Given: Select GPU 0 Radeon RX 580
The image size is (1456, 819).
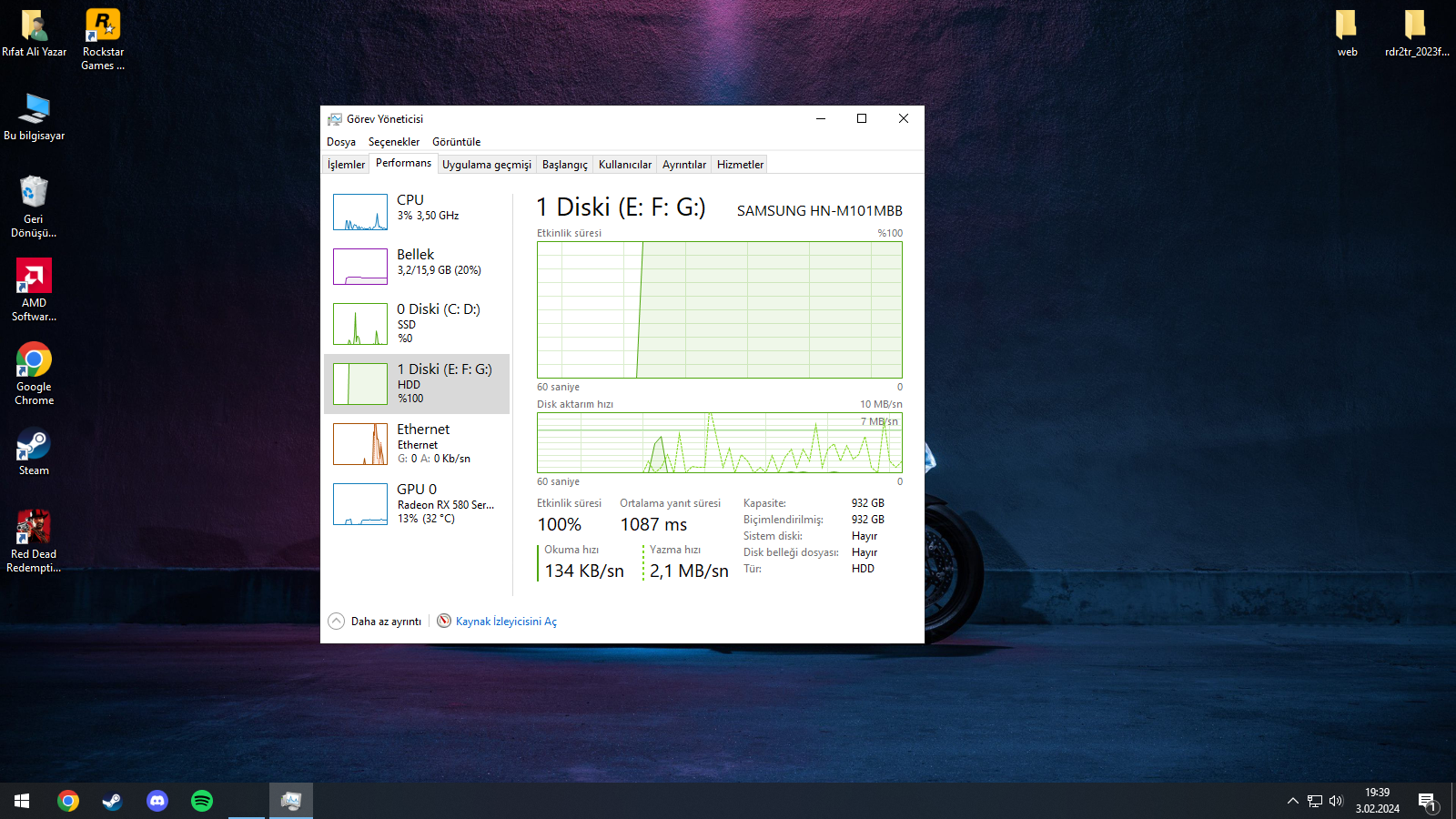Looking at the screenshot, I should (x=417, y=504).
